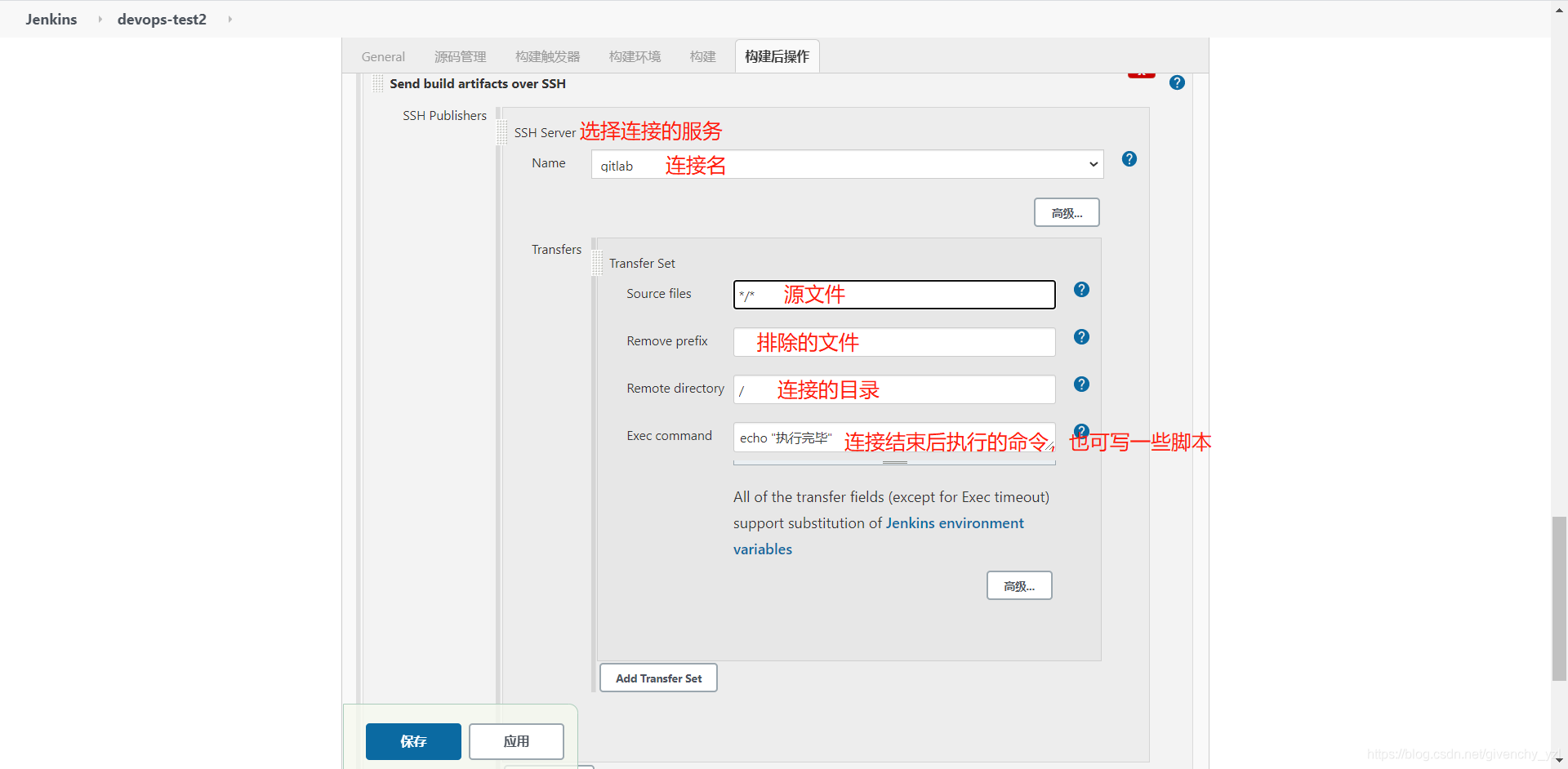Open help icon for Remote directory
This screenshot has width=1568, height=769.
point(1081,384)
